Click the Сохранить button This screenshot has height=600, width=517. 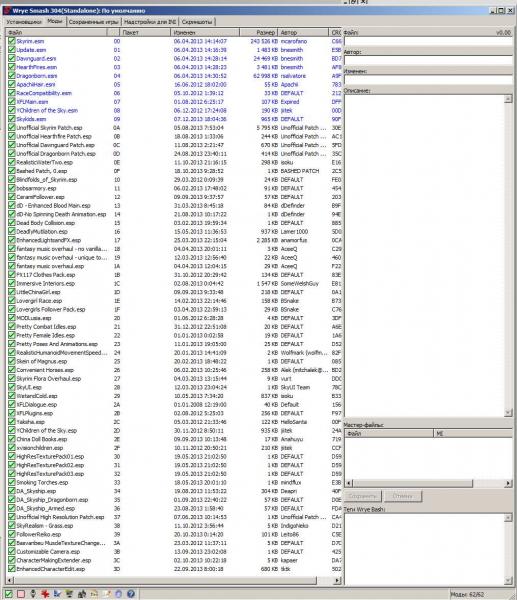[362, 496]
